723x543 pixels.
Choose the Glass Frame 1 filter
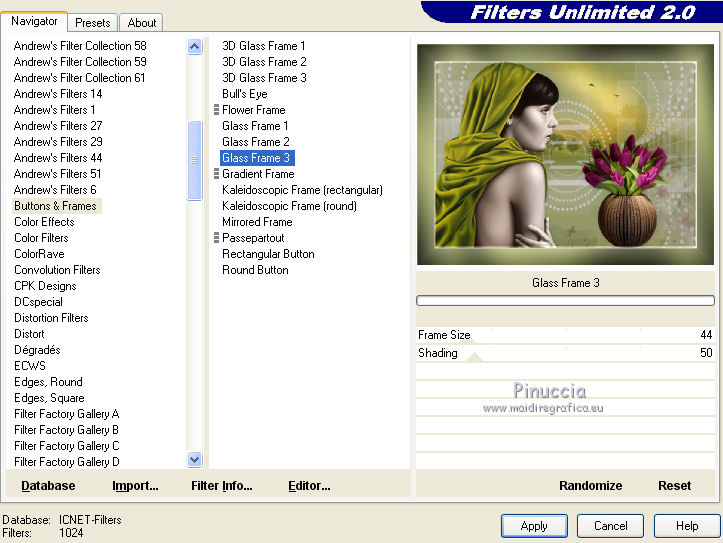pyautogui.click(x=255, y=126)
